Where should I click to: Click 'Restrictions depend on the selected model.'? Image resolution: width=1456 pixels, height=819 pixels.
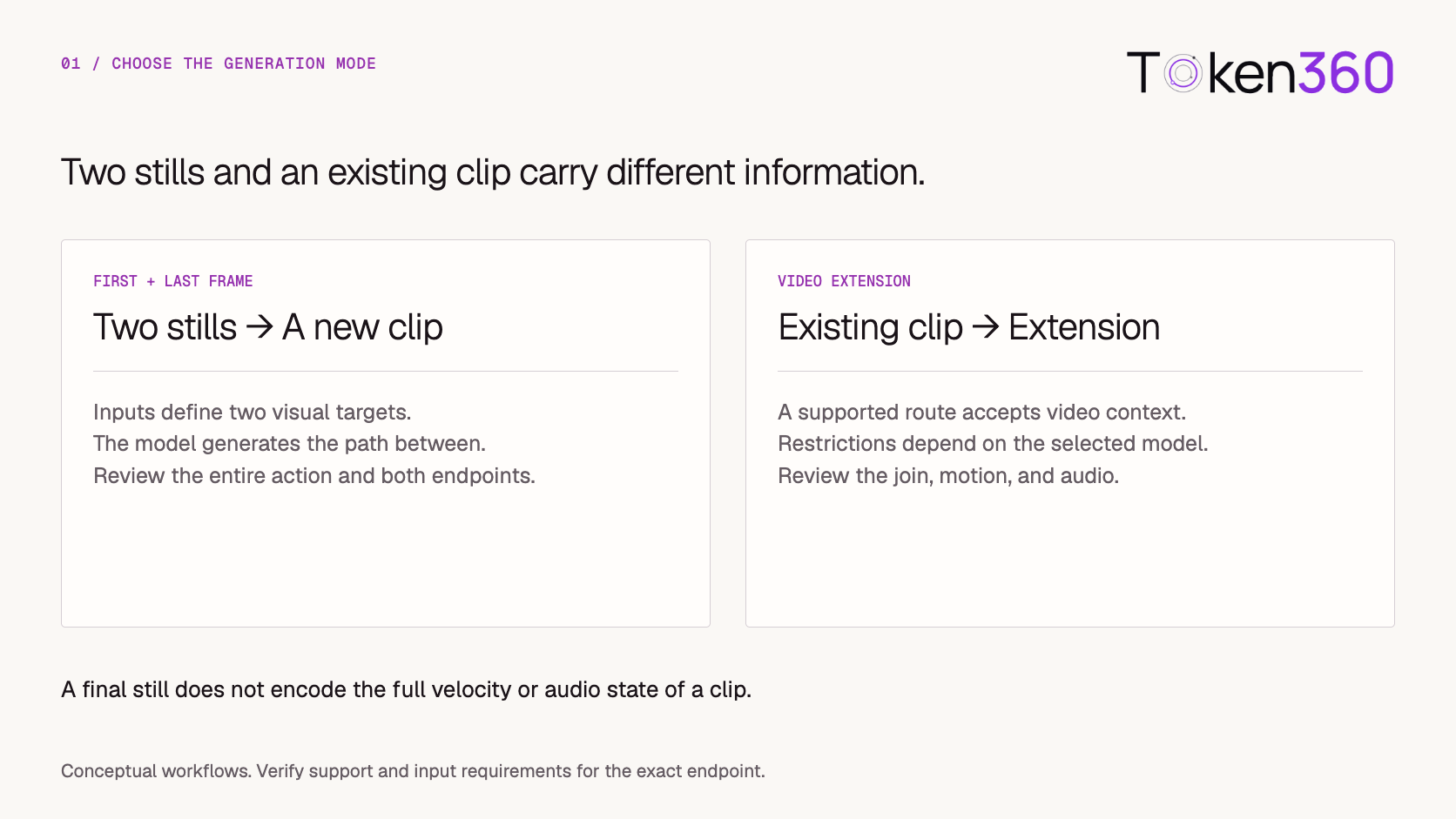pyautogui.click(x=993, y=444)
